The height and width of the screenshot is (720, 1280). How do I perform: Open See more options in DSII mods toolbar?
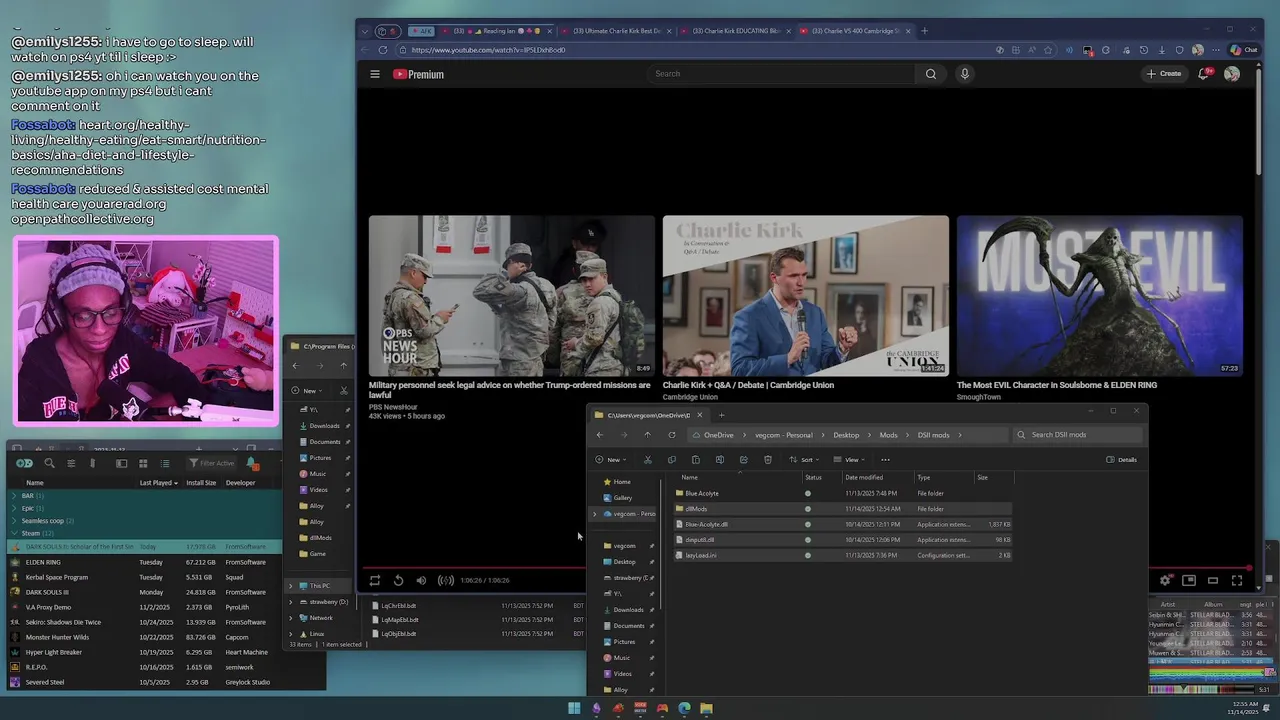pyautogui.click(x=885, y=460)
